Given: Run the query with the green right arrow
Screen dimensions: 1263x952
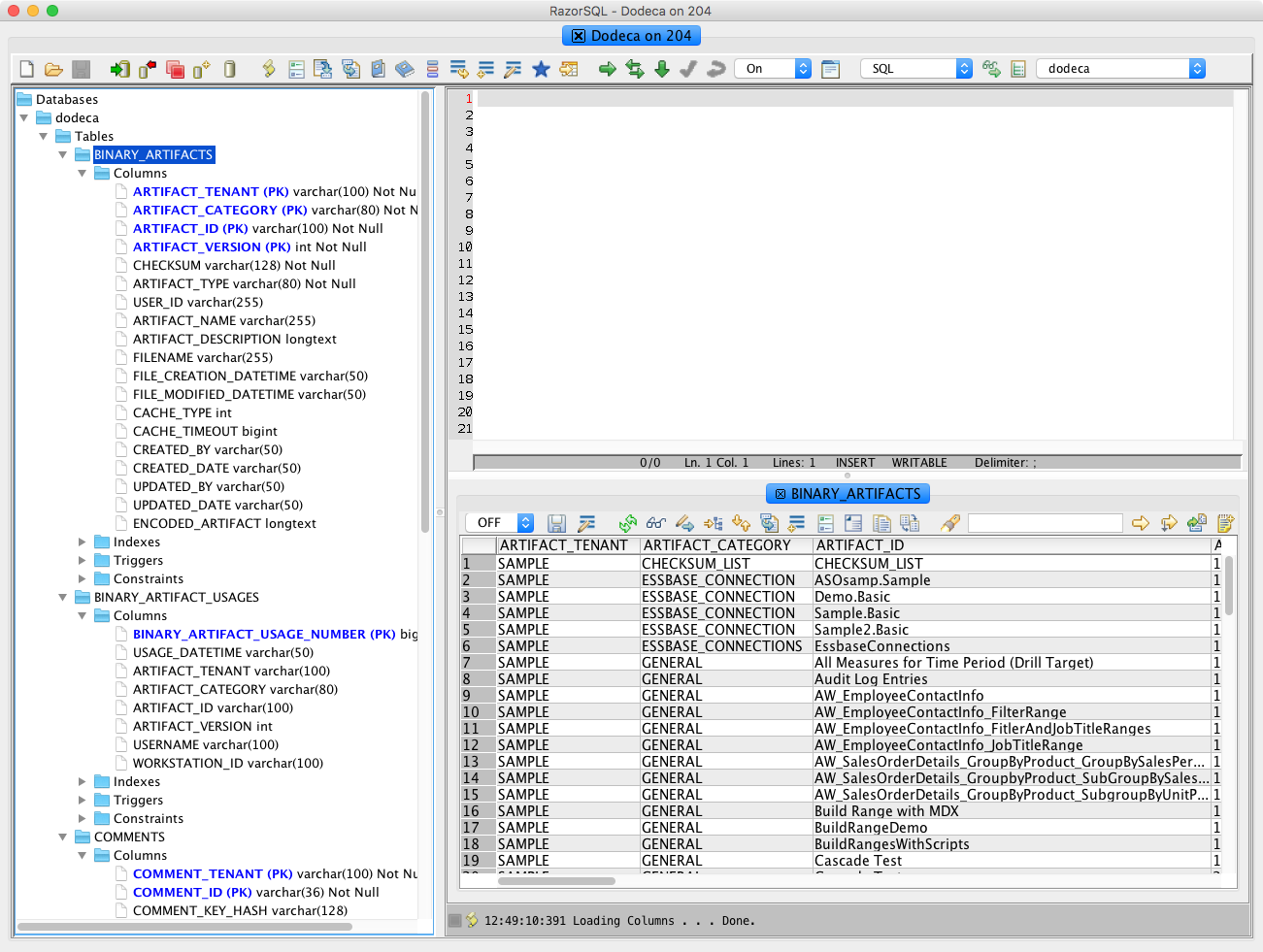Looking at the screenshot, I should coord(608,69).
